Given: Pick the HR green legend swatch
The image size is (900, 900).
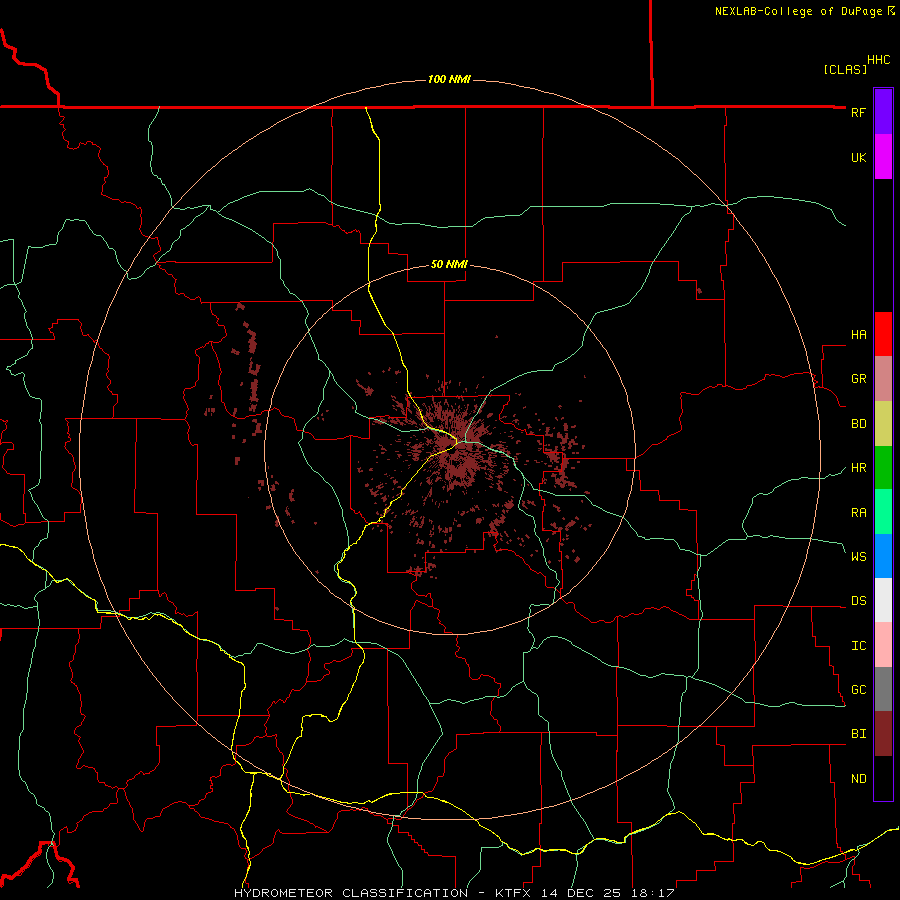Looking at the screenshot, I should pyautogui.click(x=883, y=467).
